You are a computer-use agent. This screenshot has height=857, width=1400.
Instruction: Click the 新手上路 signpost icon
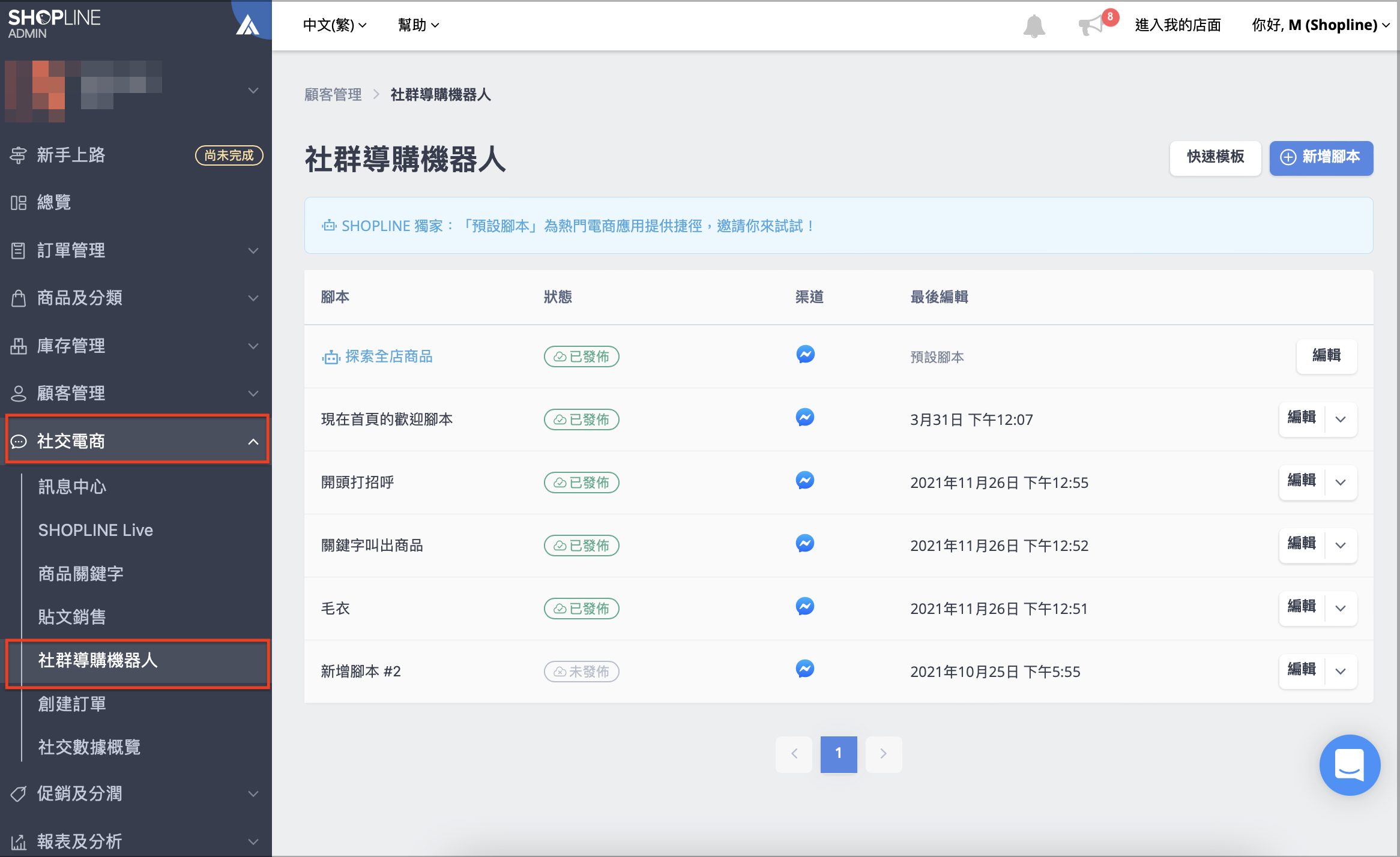pyautogui.click(x=18, y=155)
